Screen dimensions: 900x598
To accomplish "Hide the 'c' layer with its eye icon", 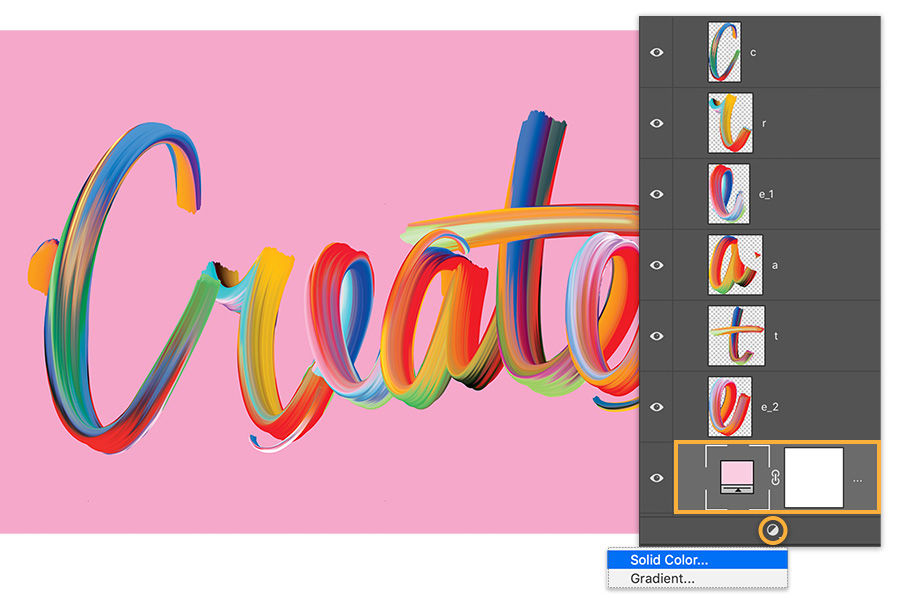I will click(657, 52).
